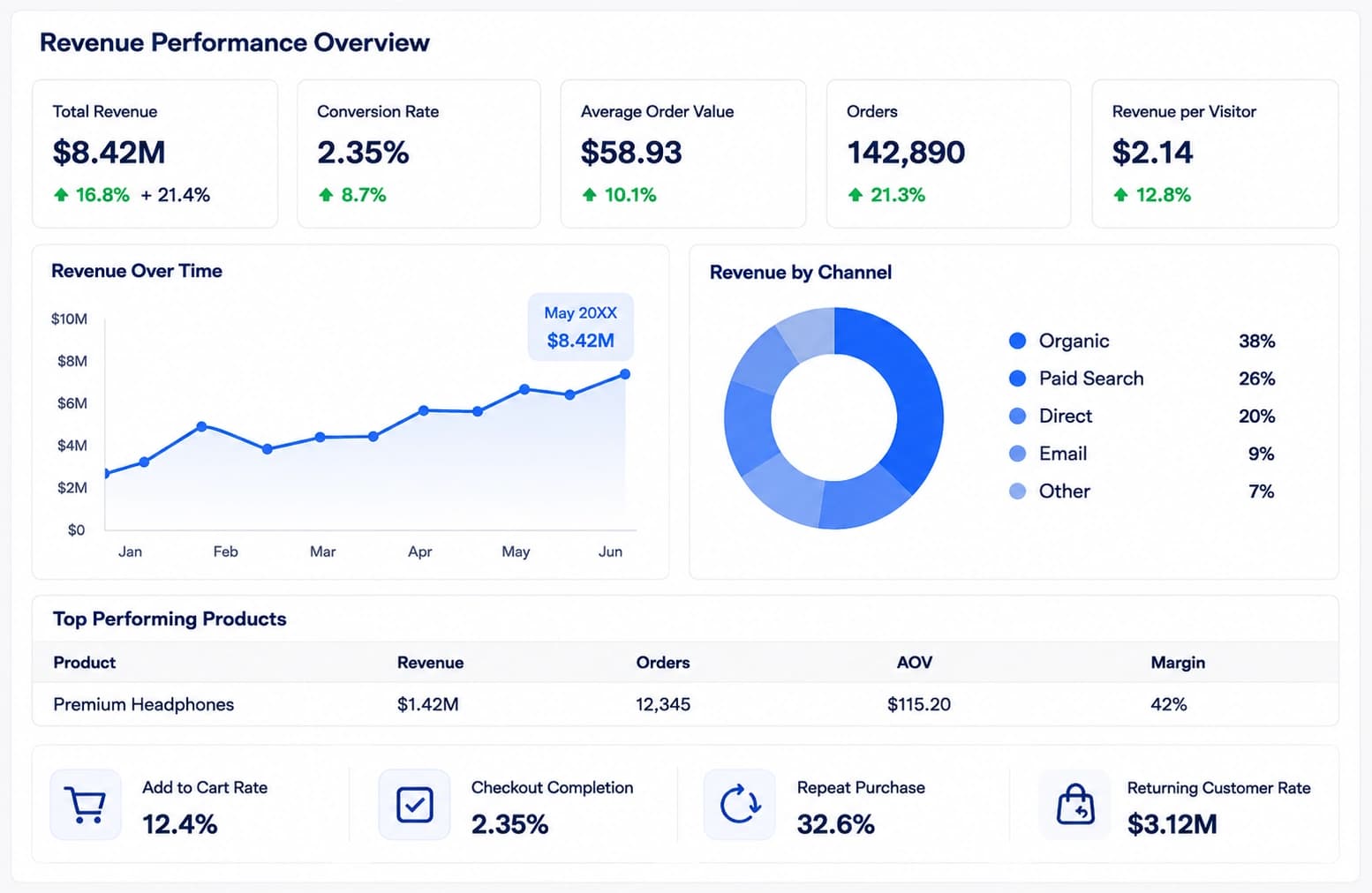Select the Direct legend color dot

pyautogui.click(x=1017, y=416)
